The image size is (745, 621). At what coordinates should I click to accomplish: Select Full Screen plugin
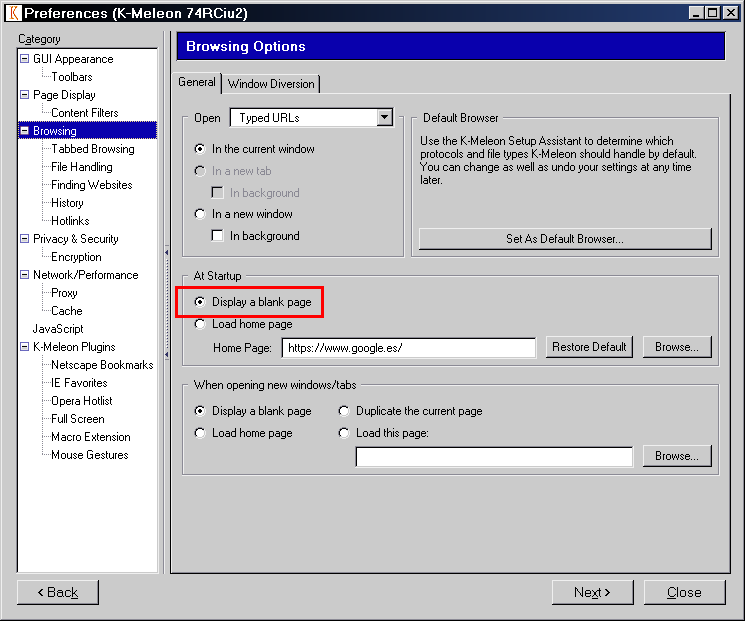point(77,419)
